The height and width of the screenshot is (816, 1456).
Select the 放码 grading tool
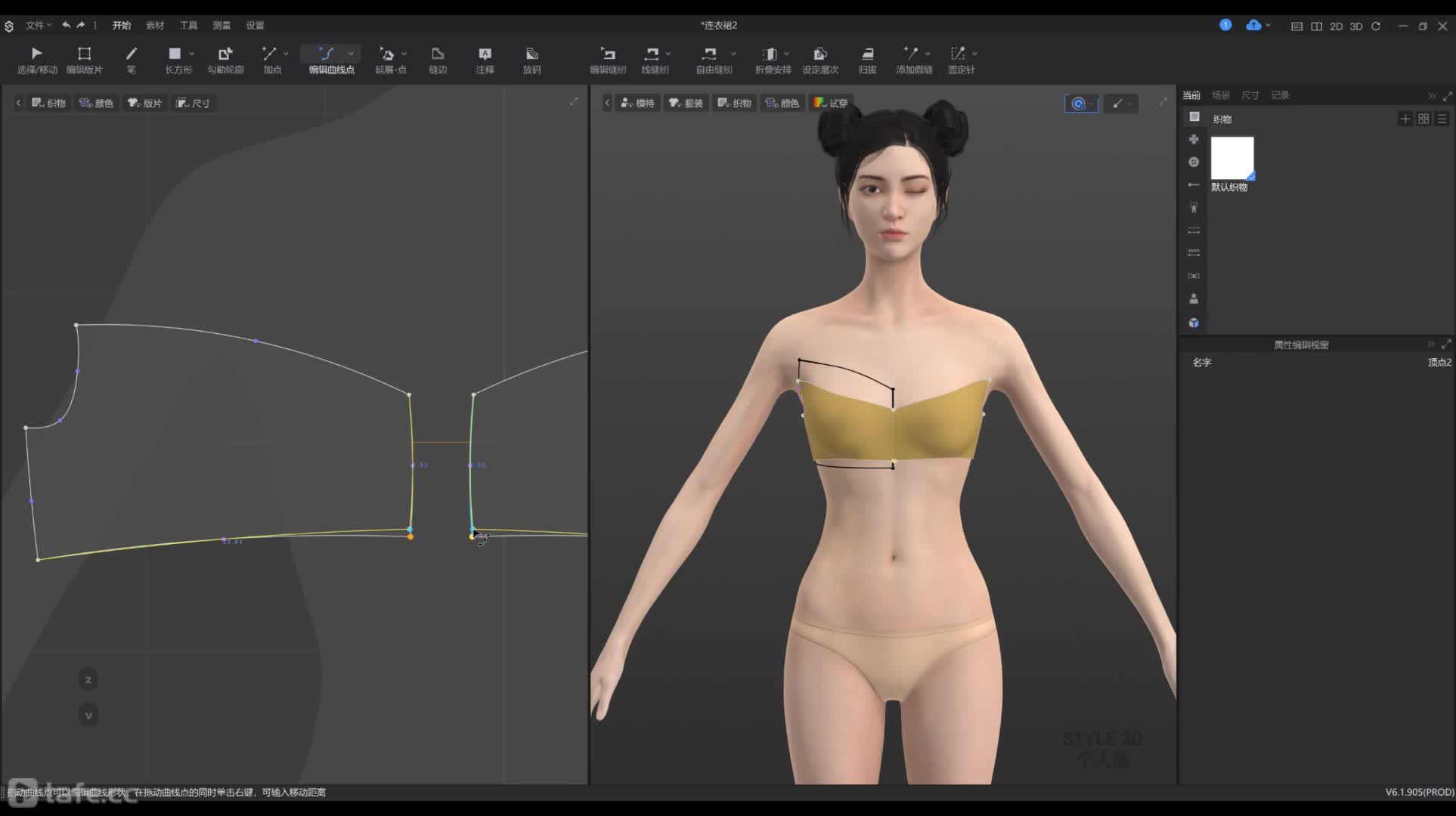click(x=532, y=60)
